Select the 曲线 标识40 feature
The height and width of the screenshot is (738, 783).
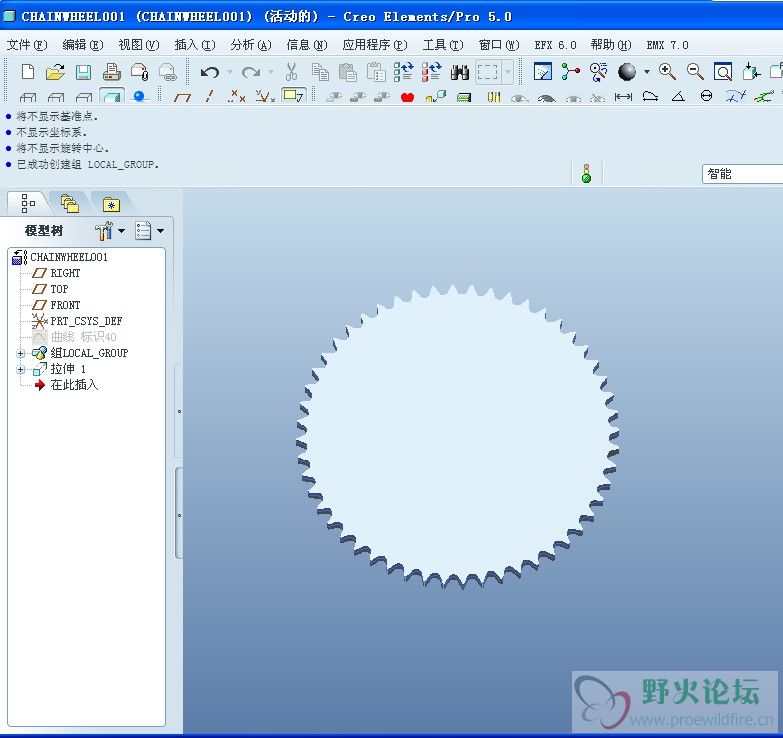83,337
